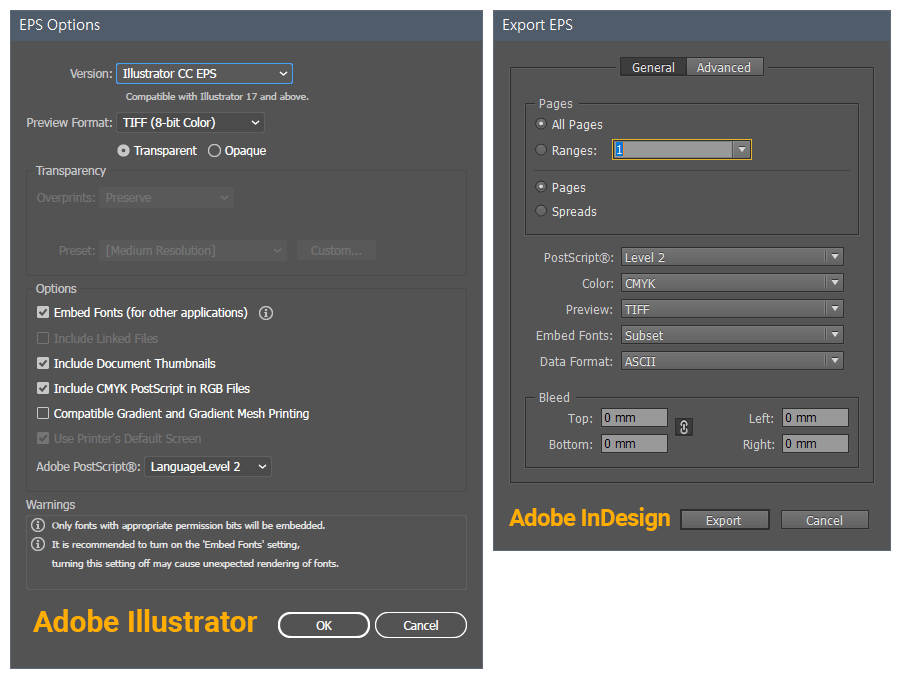Open the Embed Fonts Subset dropdown
This screenshot has width=900, height=680.
coord(732,335)
